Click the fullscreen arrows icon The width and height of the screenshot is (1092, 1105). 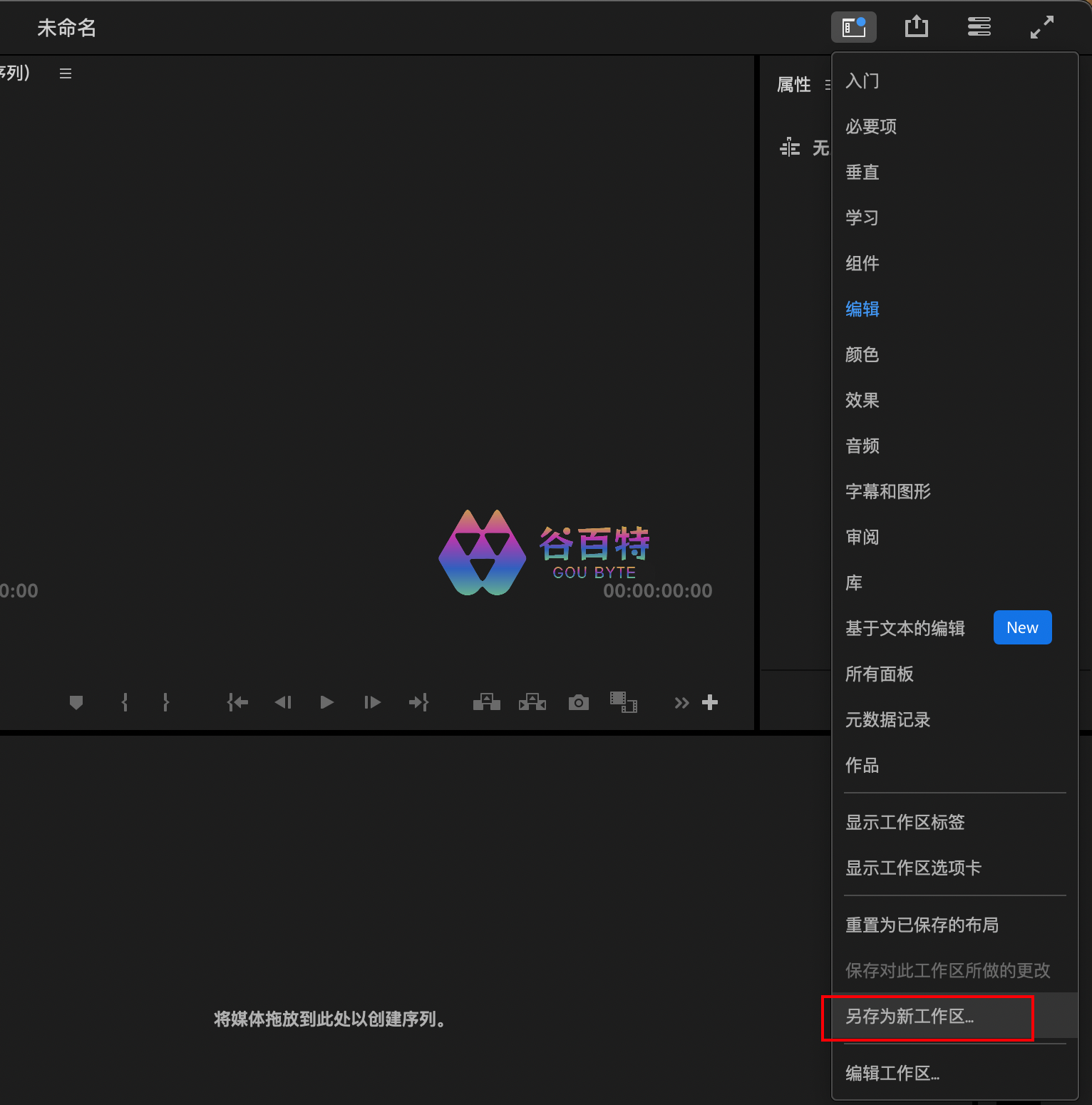coord(1041,28)
